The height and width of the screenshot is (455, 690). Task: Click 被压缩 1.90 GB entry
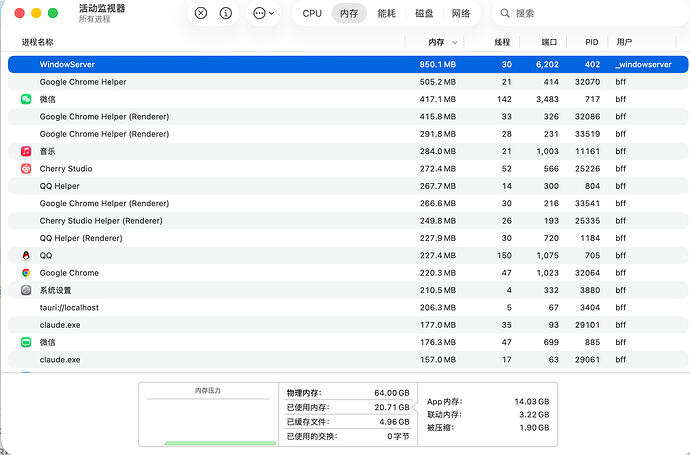click(488, 427)
